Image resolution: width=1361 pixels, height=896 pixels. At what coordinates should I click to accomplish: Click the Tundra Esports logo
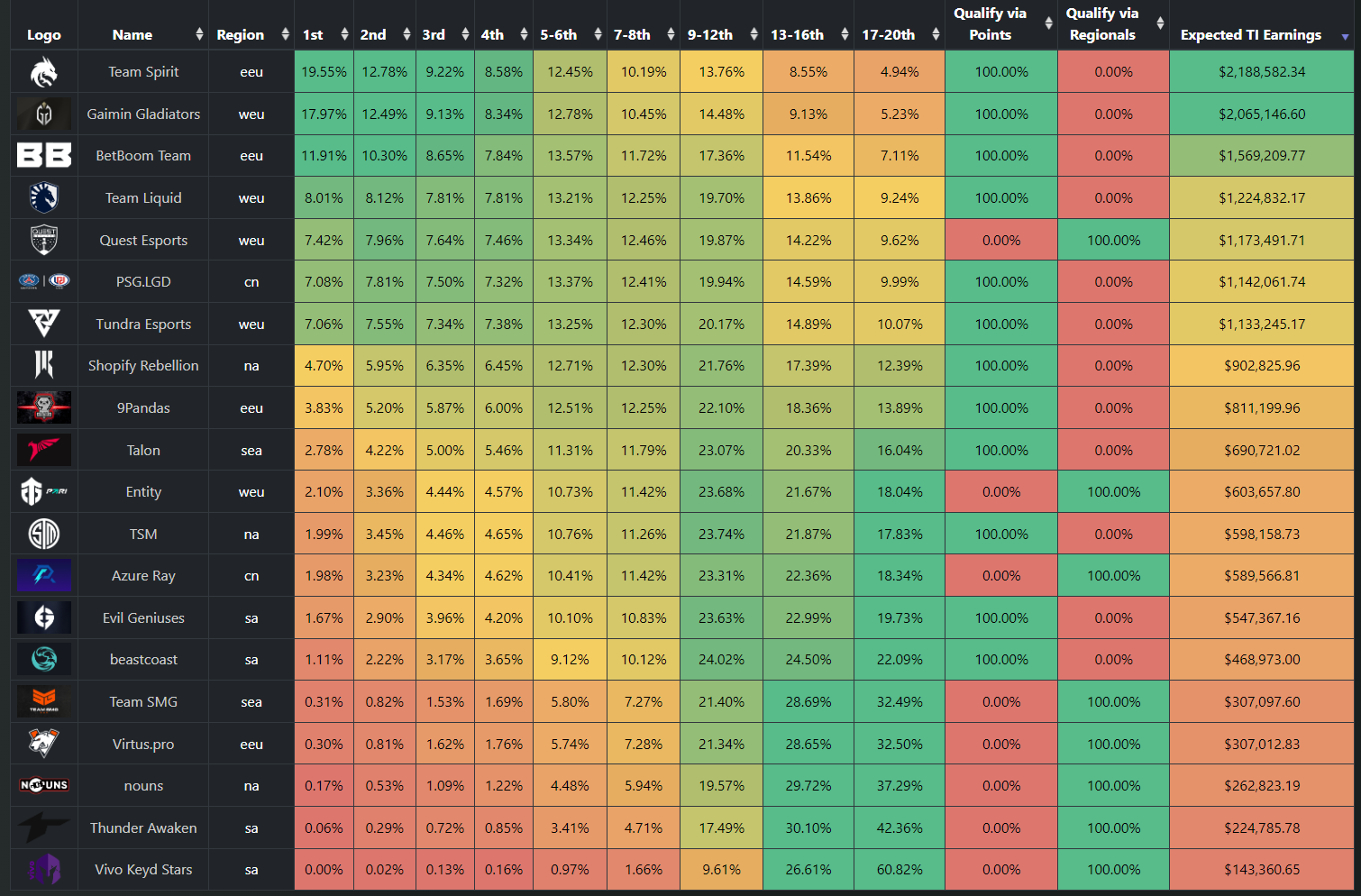tap(43, 324)
